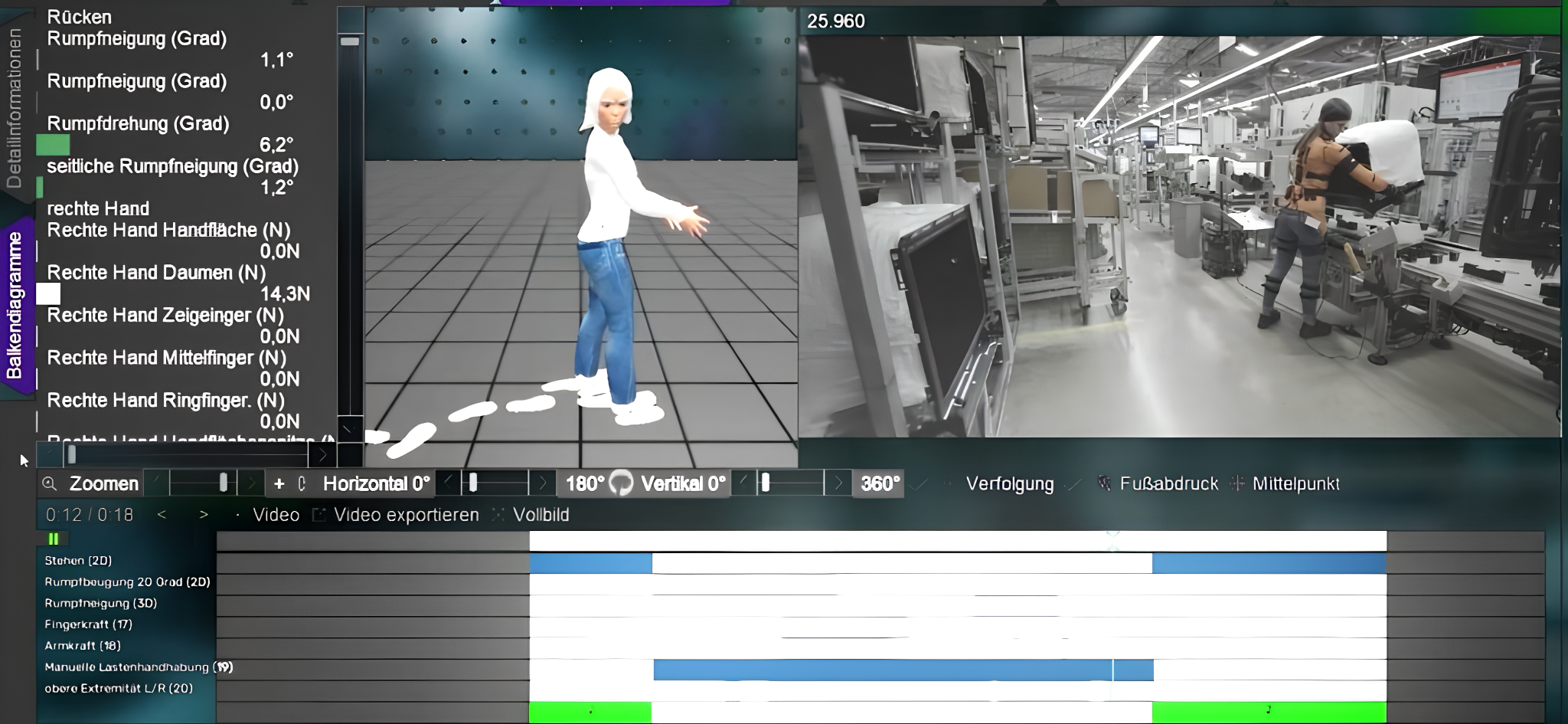Screen dimensions: 1568x724
Task: Click the Vollbild fullscreen icon
Action: (x=498, y=515)
